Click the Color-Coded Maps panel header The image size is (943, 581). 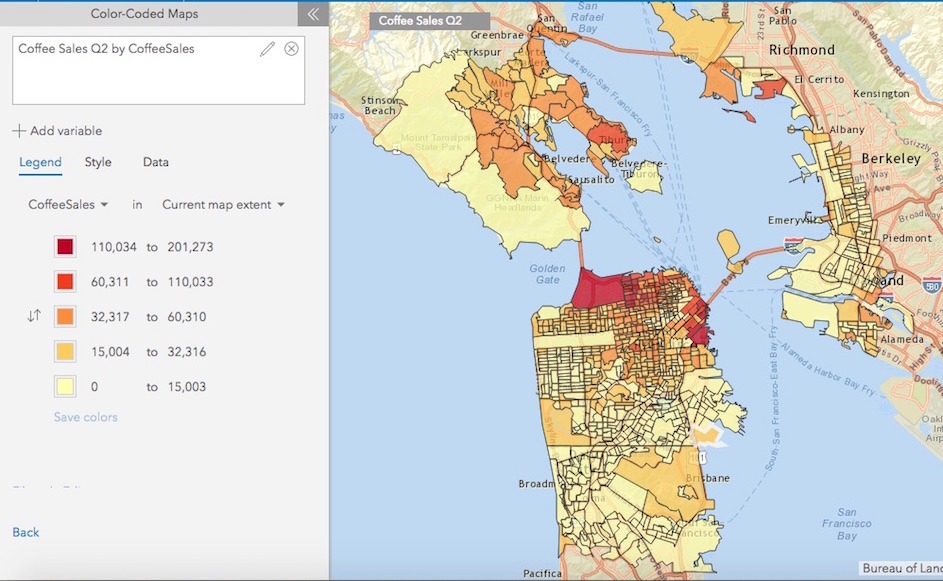pos(144,14)
